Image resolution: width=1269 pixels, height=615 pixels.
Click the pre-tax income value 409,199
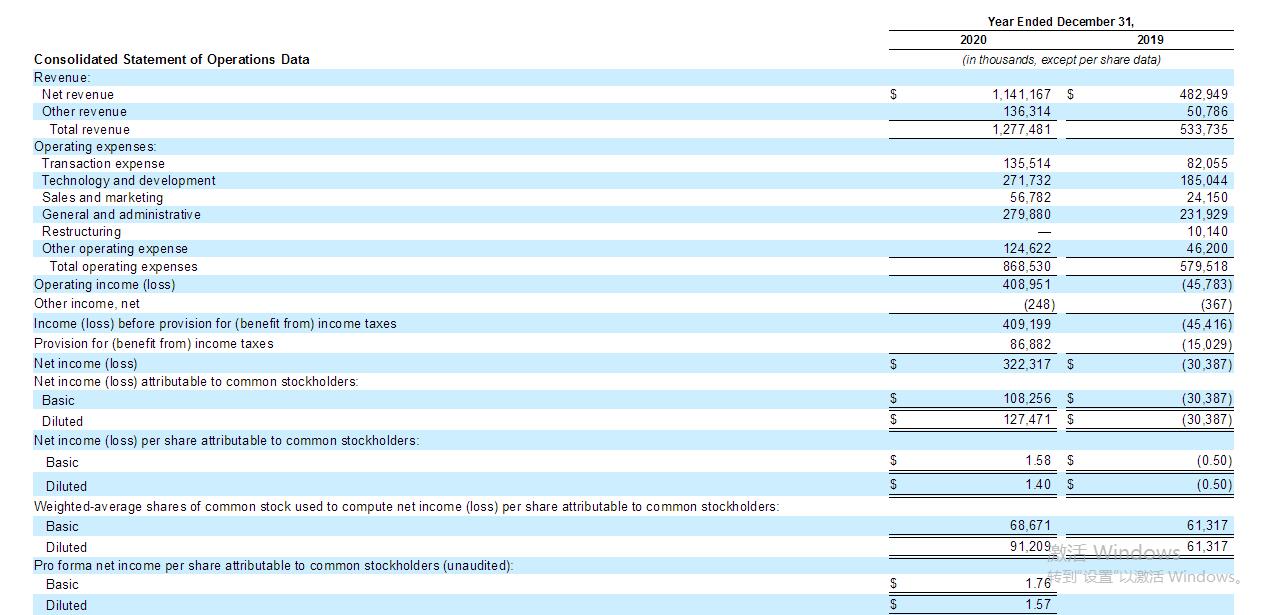[1027, 325]
